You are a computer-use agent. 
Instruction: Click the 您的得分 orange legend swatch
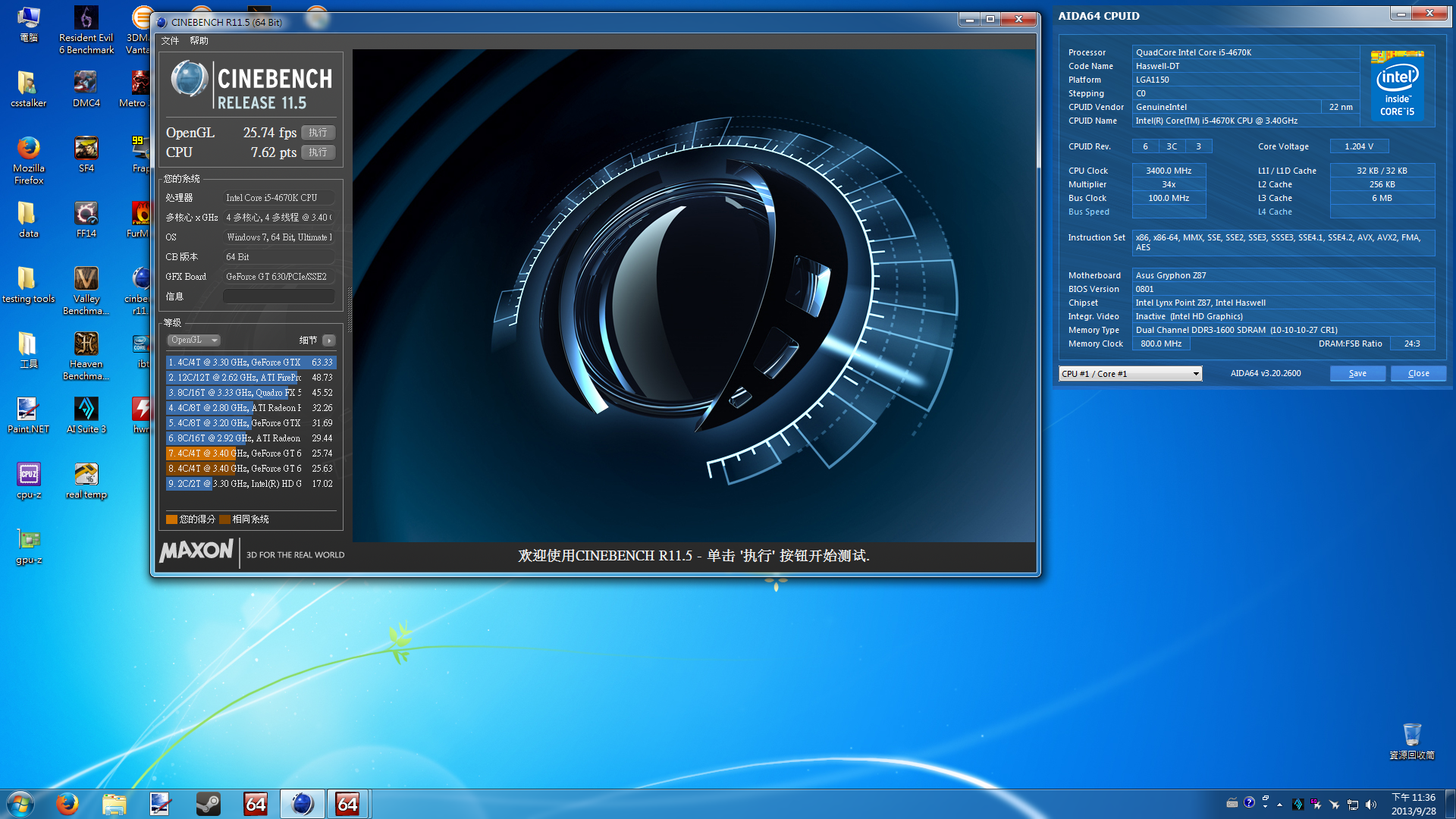coord(171,519)
